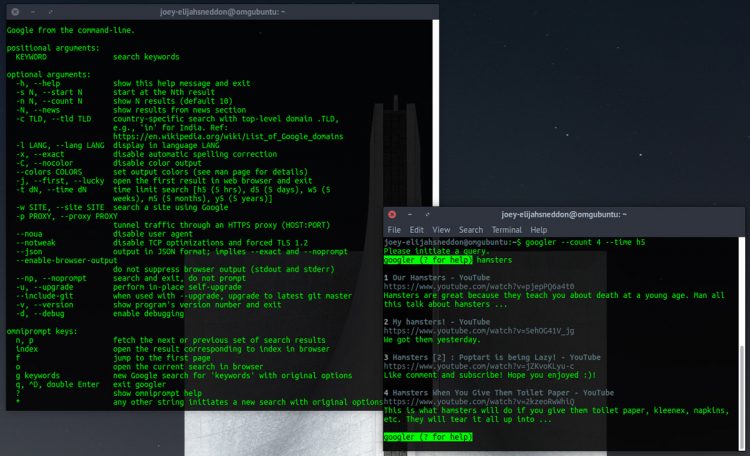Open the View menu in front terminal
This screenshot has width=750, height=456.
click(x=441, y=230)
